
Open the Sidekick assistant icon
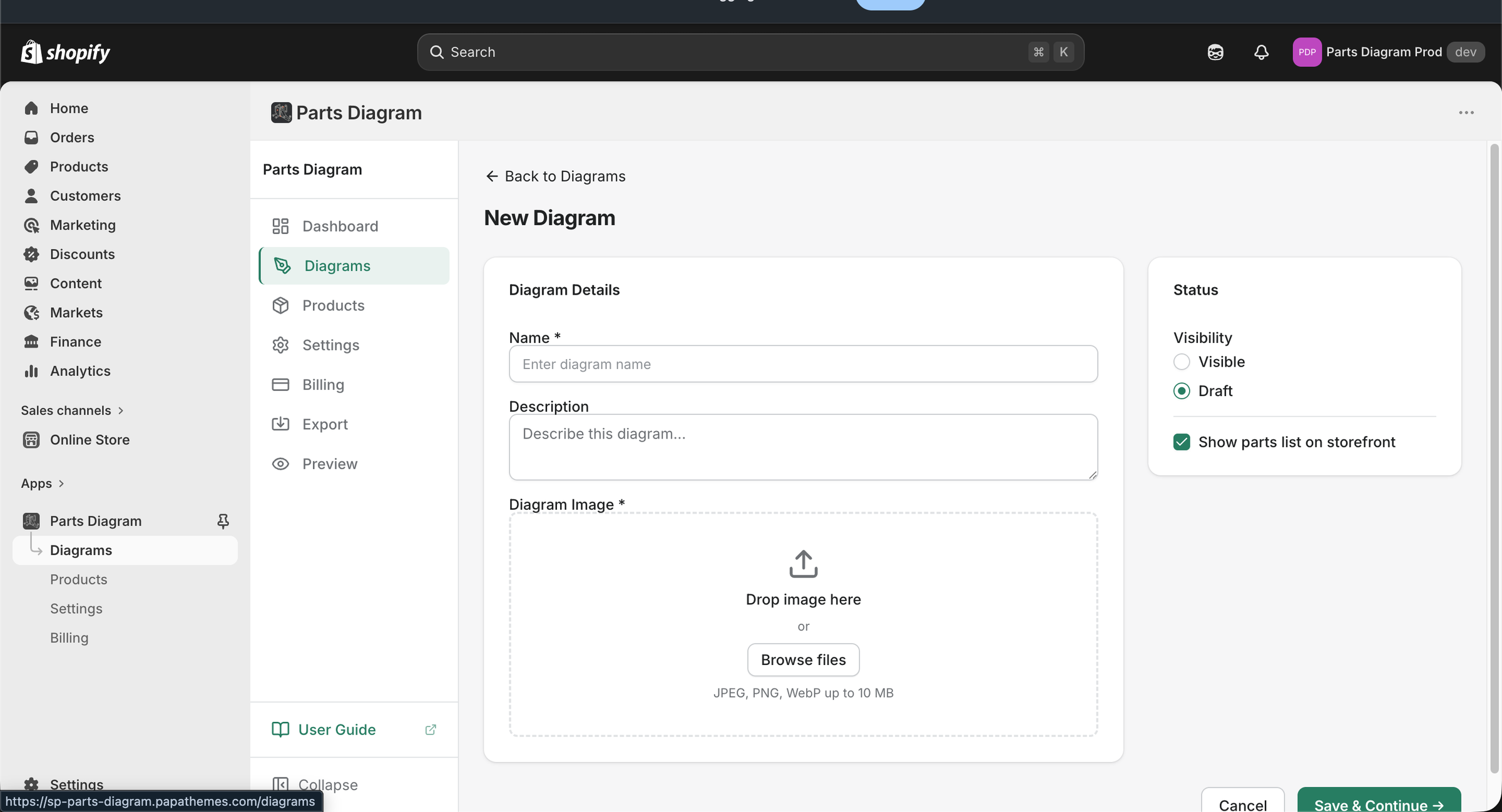point(1215,52)
